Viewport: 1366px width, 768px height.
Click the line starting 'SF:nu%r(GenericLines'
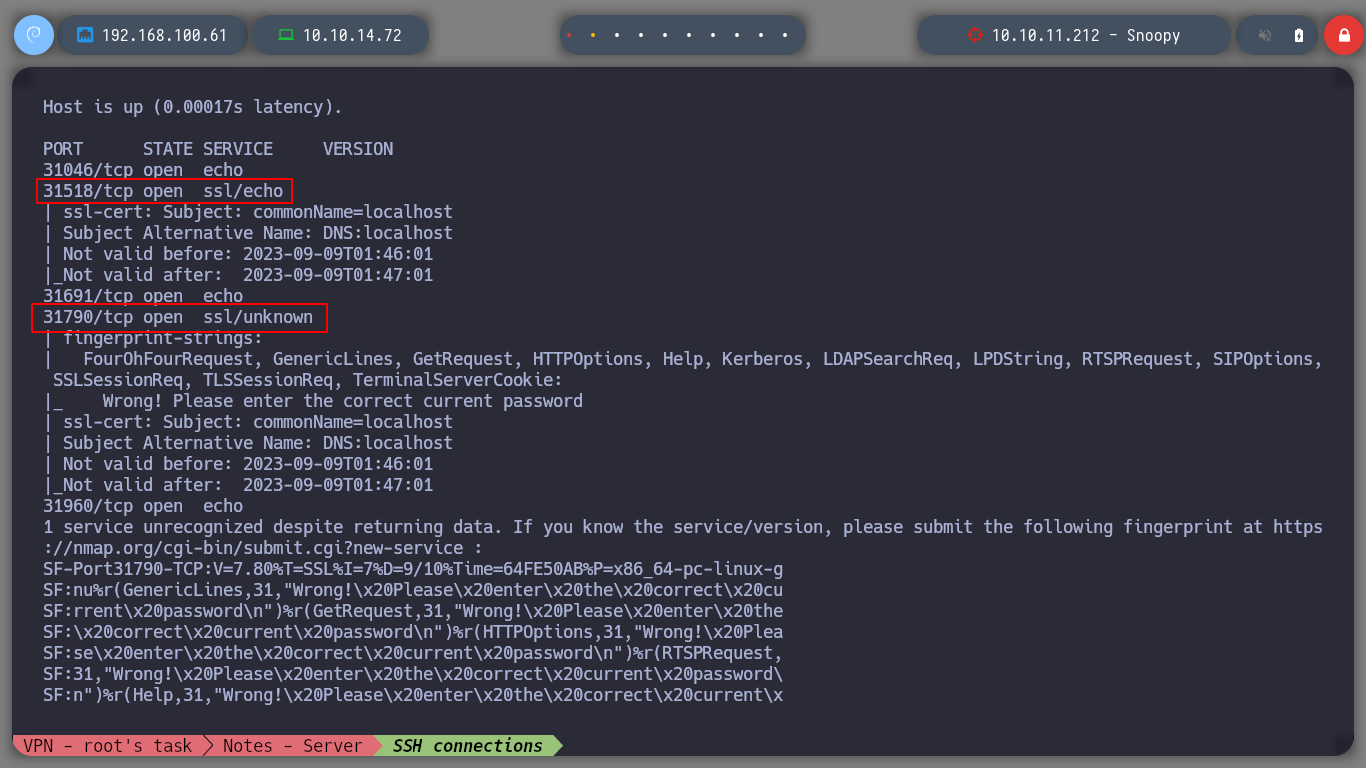[413, 590]
